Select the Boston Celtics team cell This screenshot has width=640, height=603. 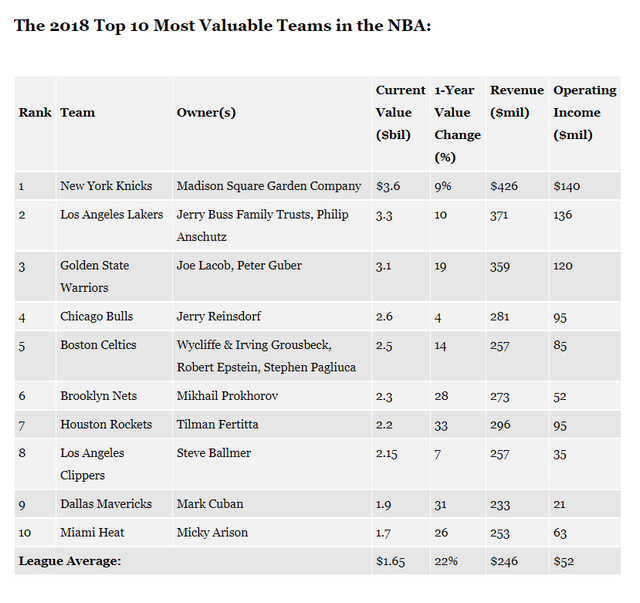(x=98, y=345)
